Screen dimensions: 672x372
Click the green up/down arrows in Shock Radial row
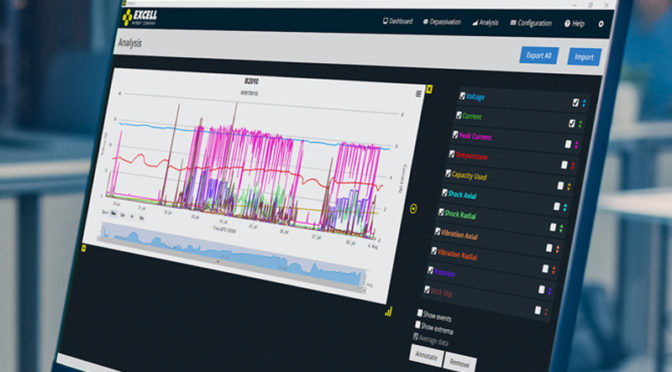click(561, 228)
